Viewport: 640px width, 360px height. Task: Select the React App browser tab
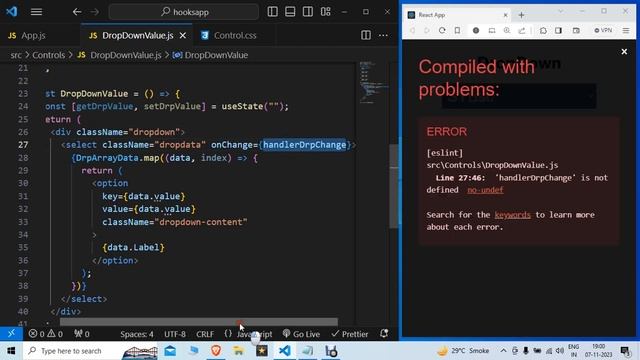coord(458,15)
